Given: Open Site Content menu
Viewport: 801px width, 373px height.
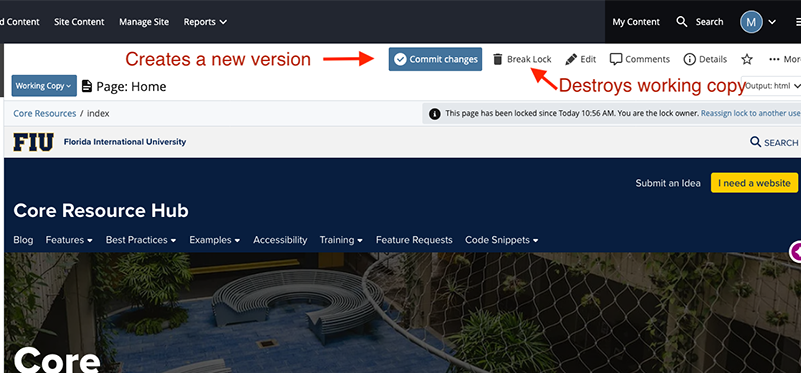Looking at the screenshot, I should point(79,22).
